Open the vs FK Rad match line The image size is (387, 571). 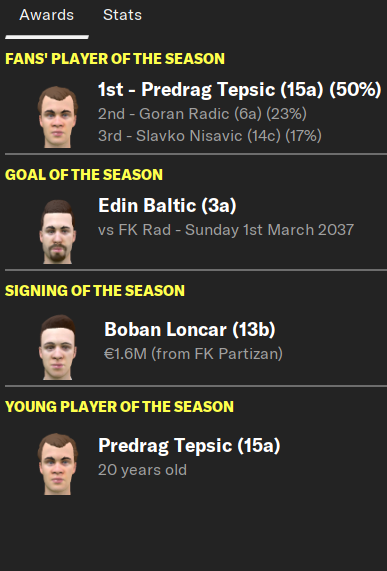(x=226, y=230)
